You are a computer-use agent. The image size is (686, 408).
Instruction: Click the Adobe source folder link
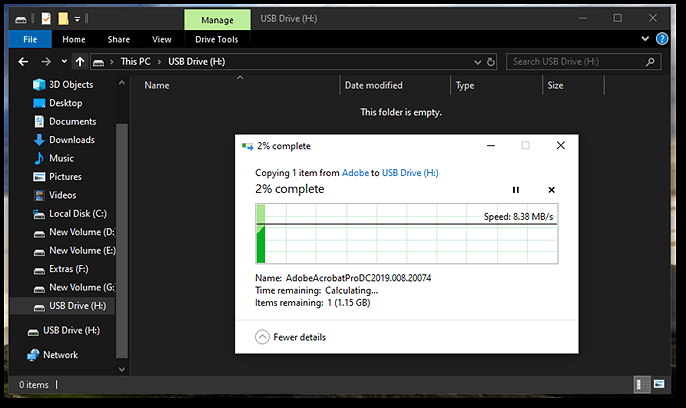tap(355, 173)
